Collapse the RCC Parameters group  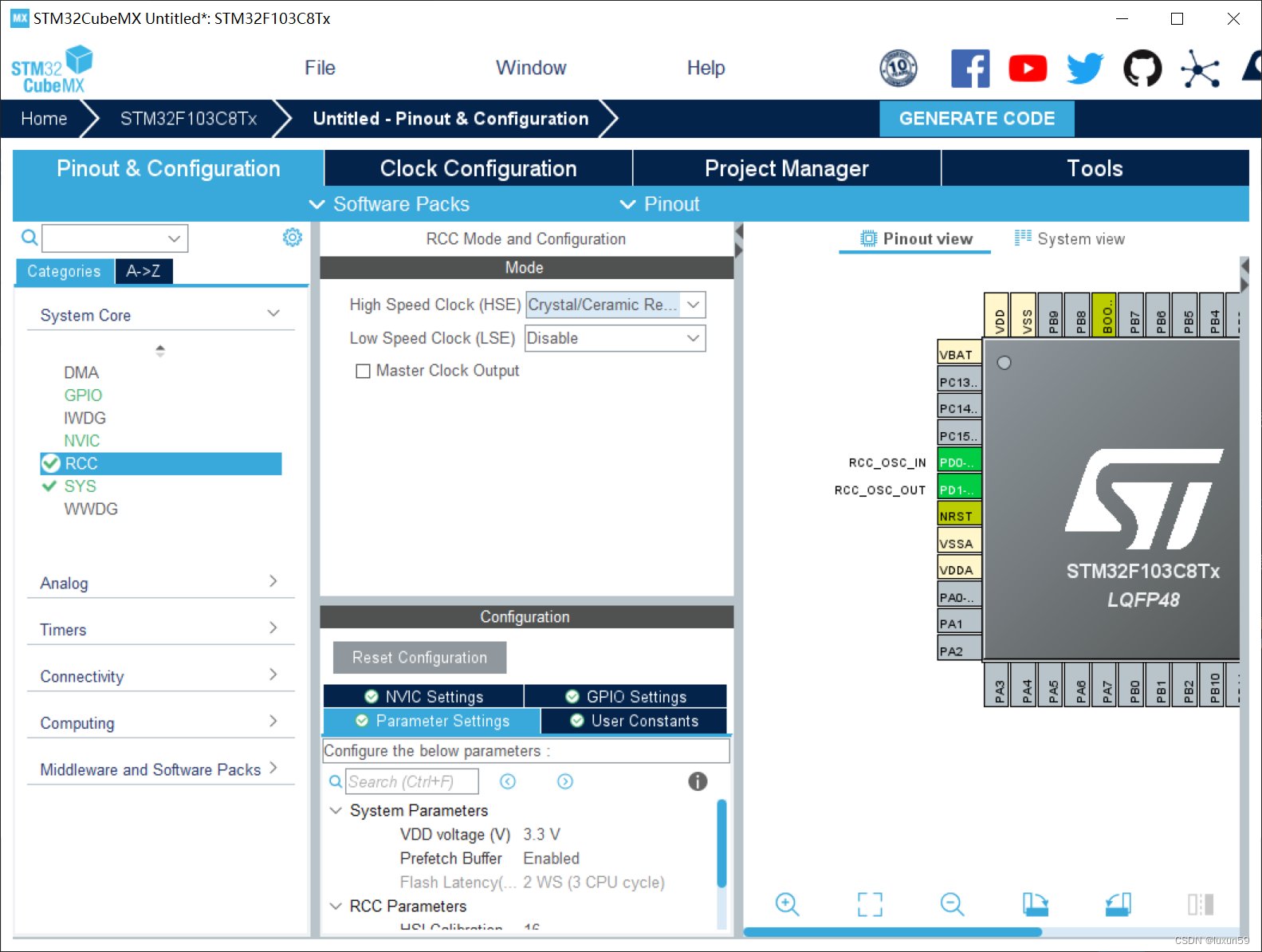[336, 906]
